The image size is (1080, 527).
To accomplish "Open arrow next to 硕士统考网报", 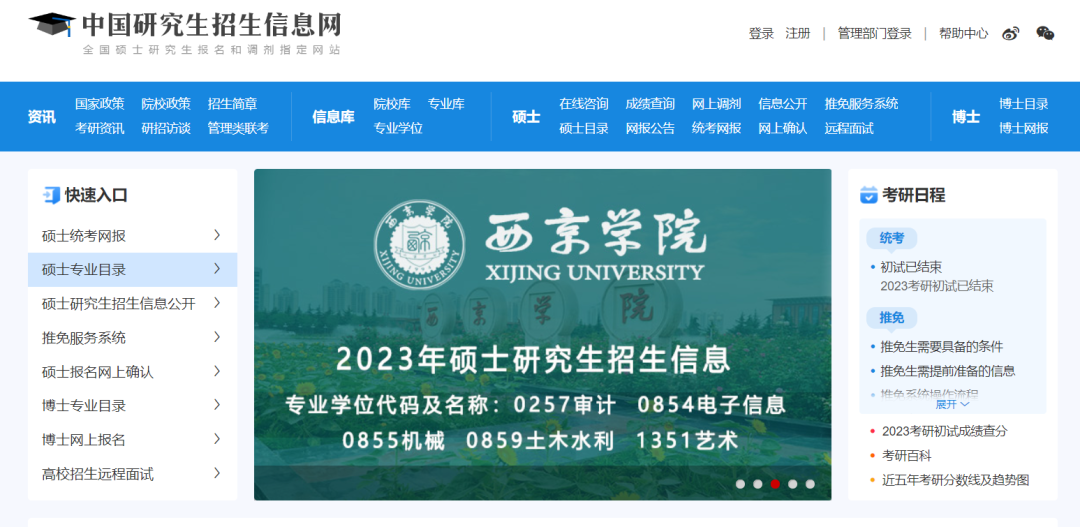I will pyautogui.click(x=217, y=236).
